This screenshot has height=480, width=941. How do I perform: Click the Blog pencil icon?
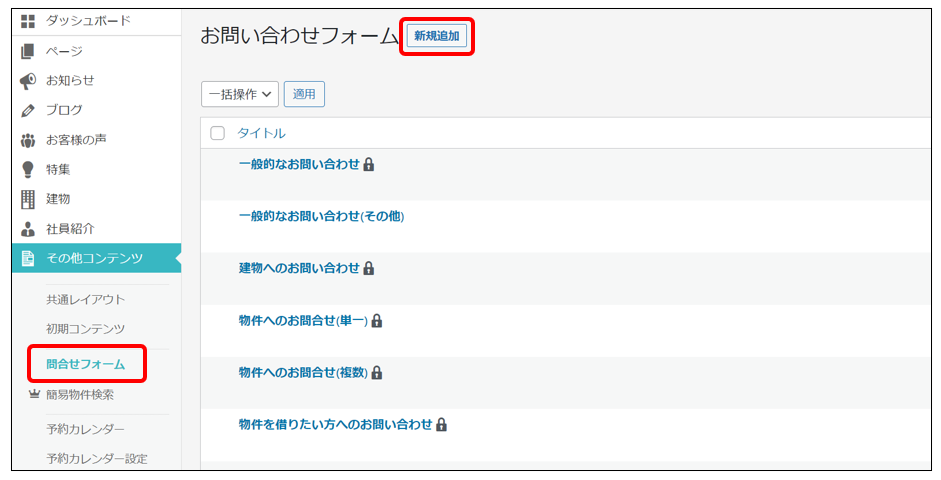pyautogui.click(x=28, y=110)
